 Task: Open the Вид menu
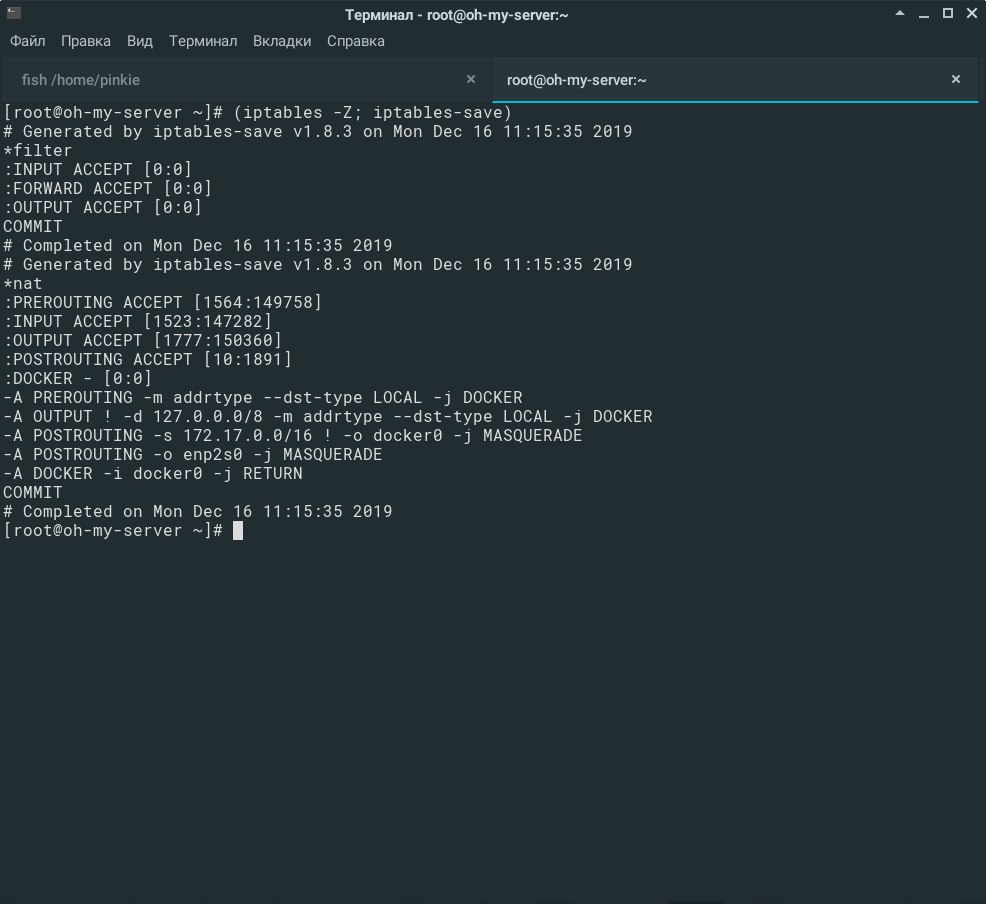pyautogui.click(x=140, y=41)
